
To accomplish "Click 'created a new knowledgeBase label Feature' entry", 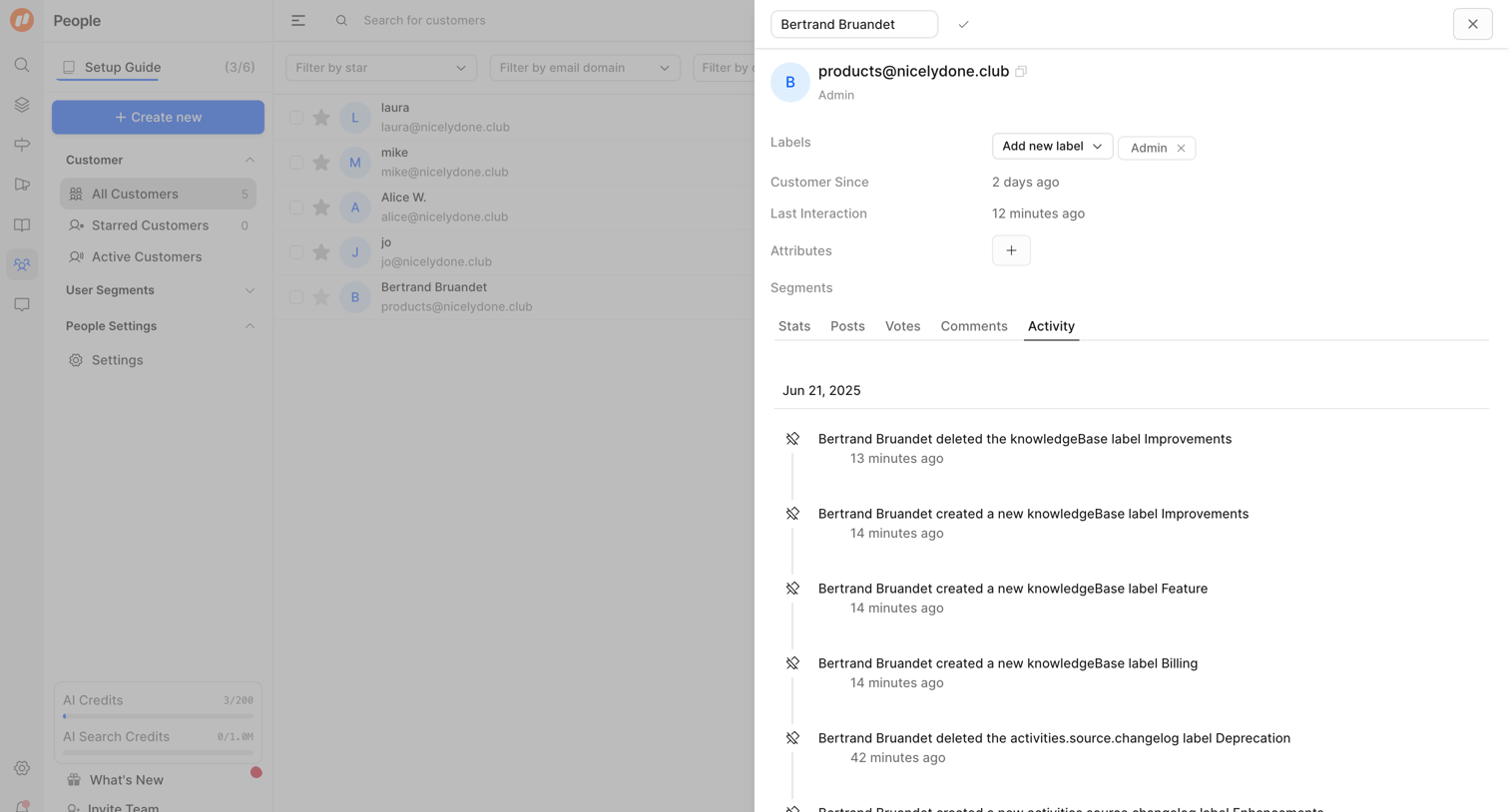I will [x=1013, y=589].
